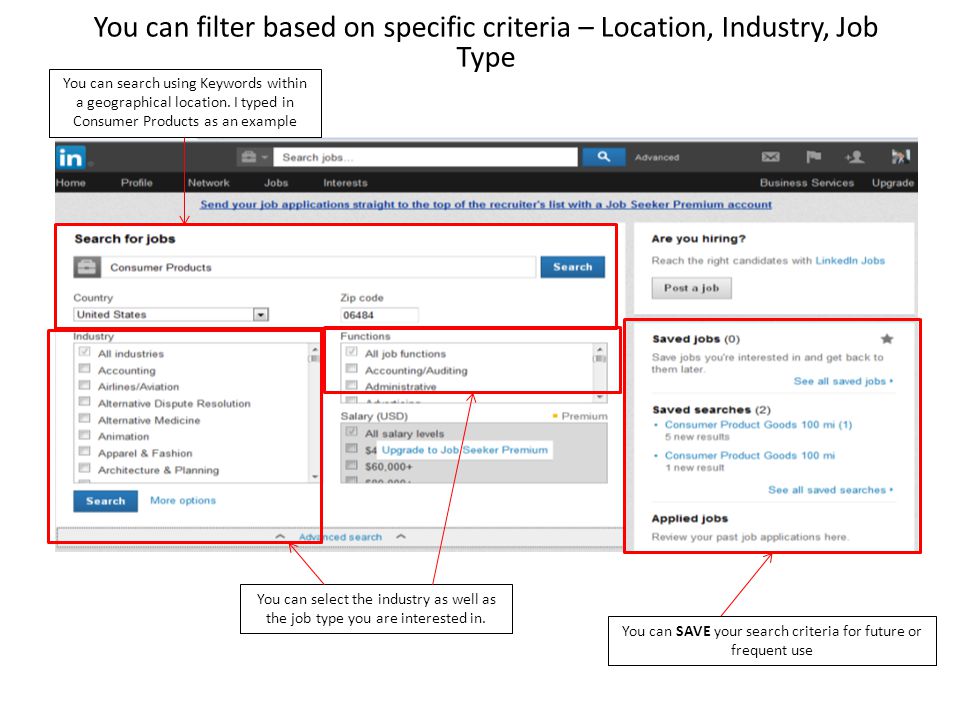Screen dimensions: 960x720
Task: Check the Airlines/Aviation checkbox
Action: point(84,385)
